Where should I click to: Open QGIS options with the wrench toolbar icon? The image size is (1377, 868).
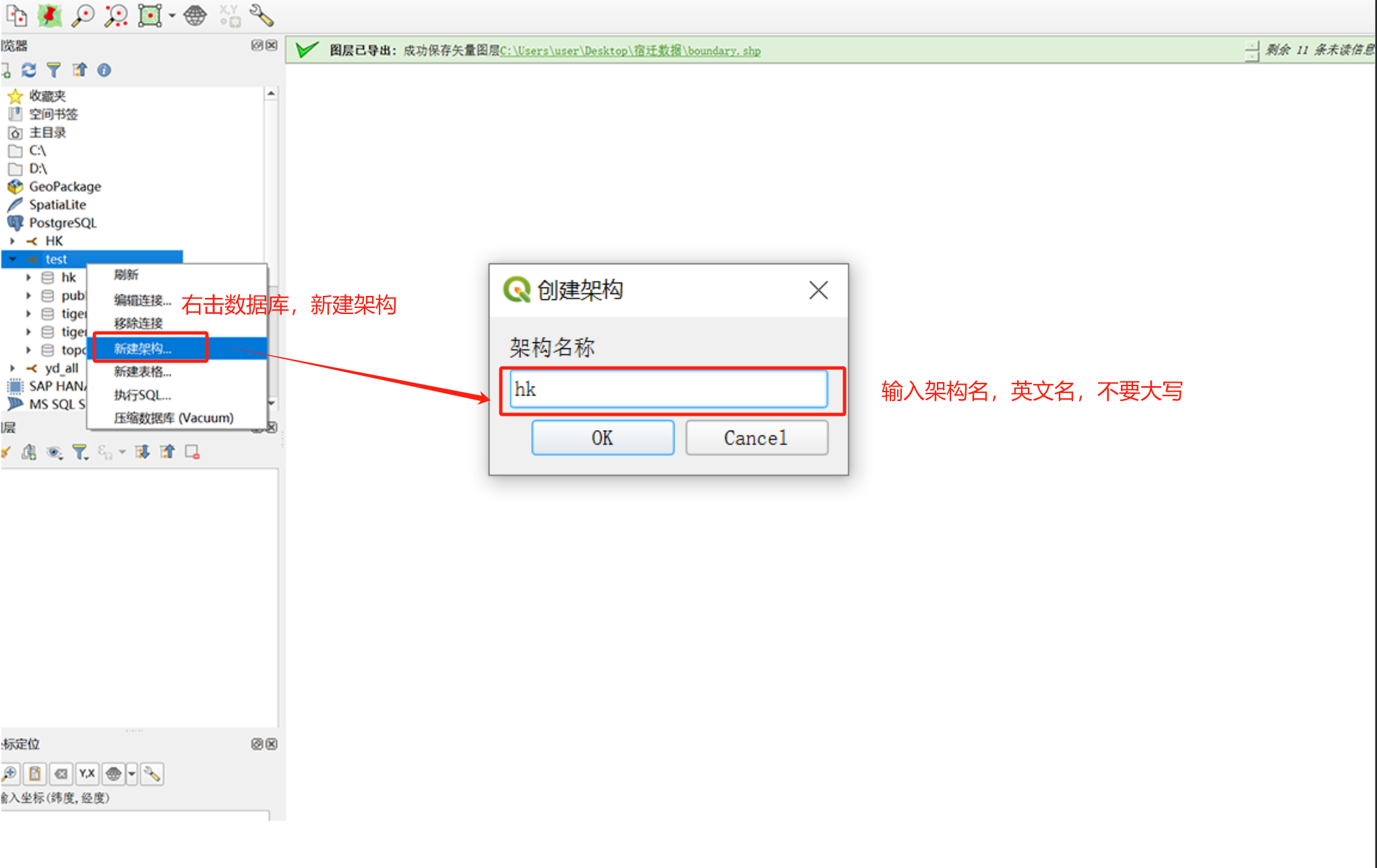click(x=262, y=15)
